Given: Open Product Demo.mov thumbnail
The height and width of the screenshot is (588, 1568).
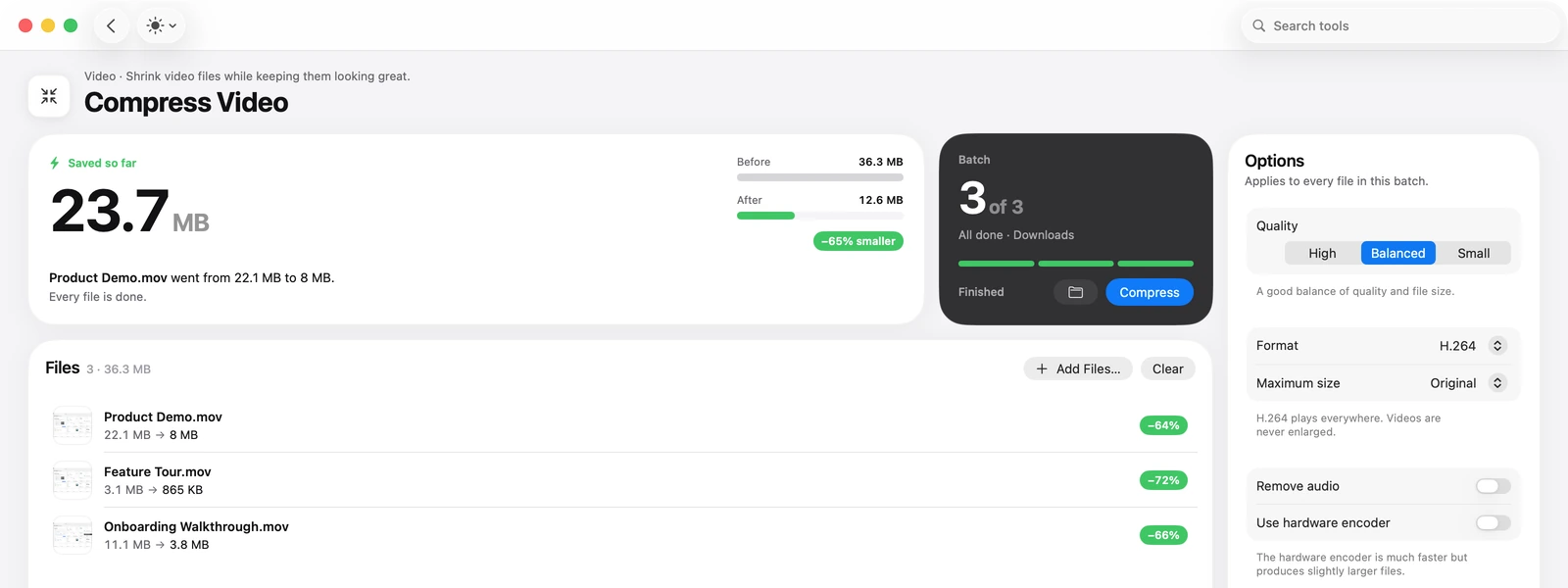Looking at the screenshot, I should [73, 425].
